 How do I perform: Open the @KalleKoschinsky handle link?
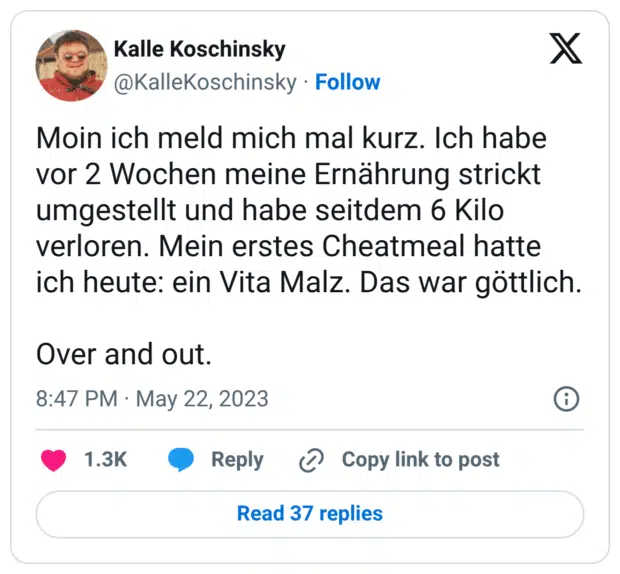pos(206,82)
